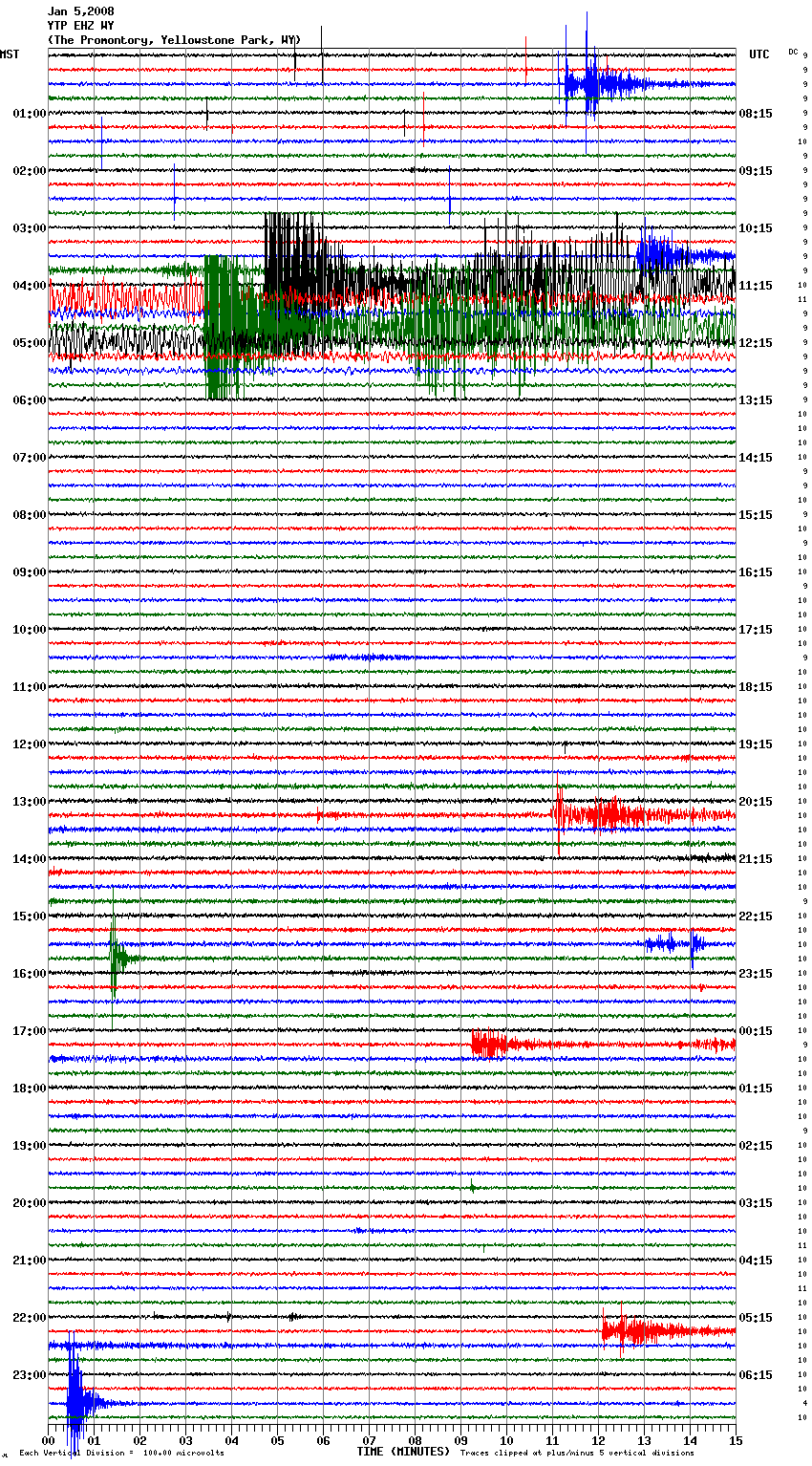
Task: Click the 11:15 UTC time label
Action: 756,286
